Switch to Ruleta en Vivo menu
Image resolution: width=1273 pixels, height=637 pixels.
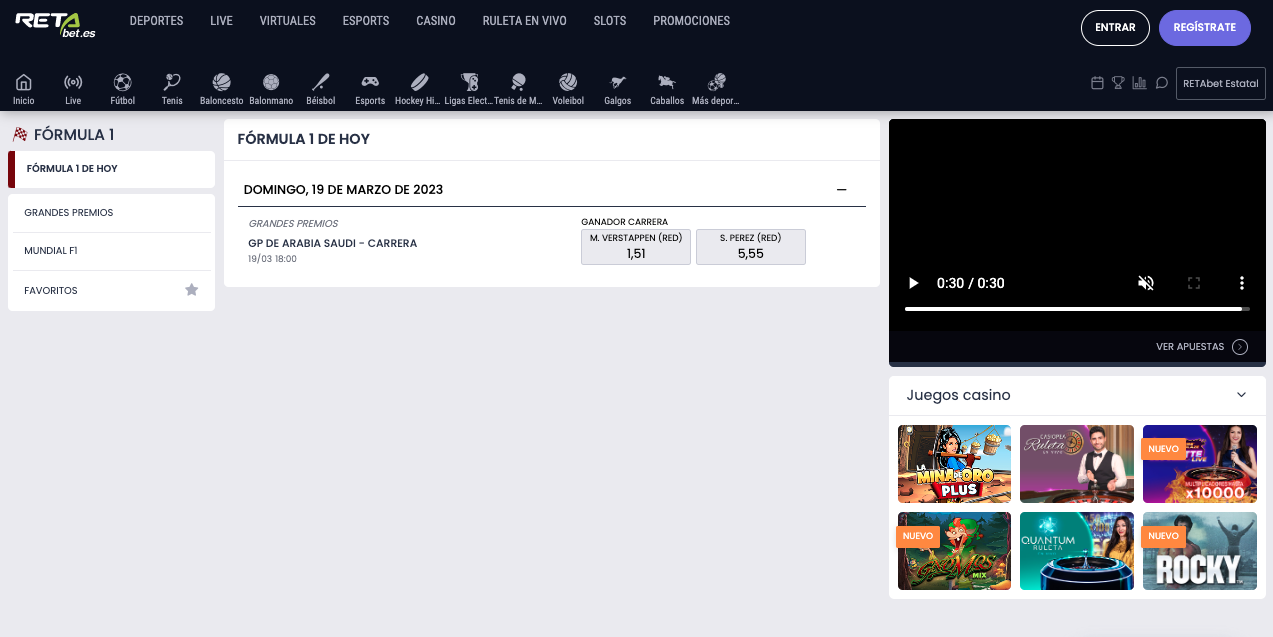coord(524,21)
